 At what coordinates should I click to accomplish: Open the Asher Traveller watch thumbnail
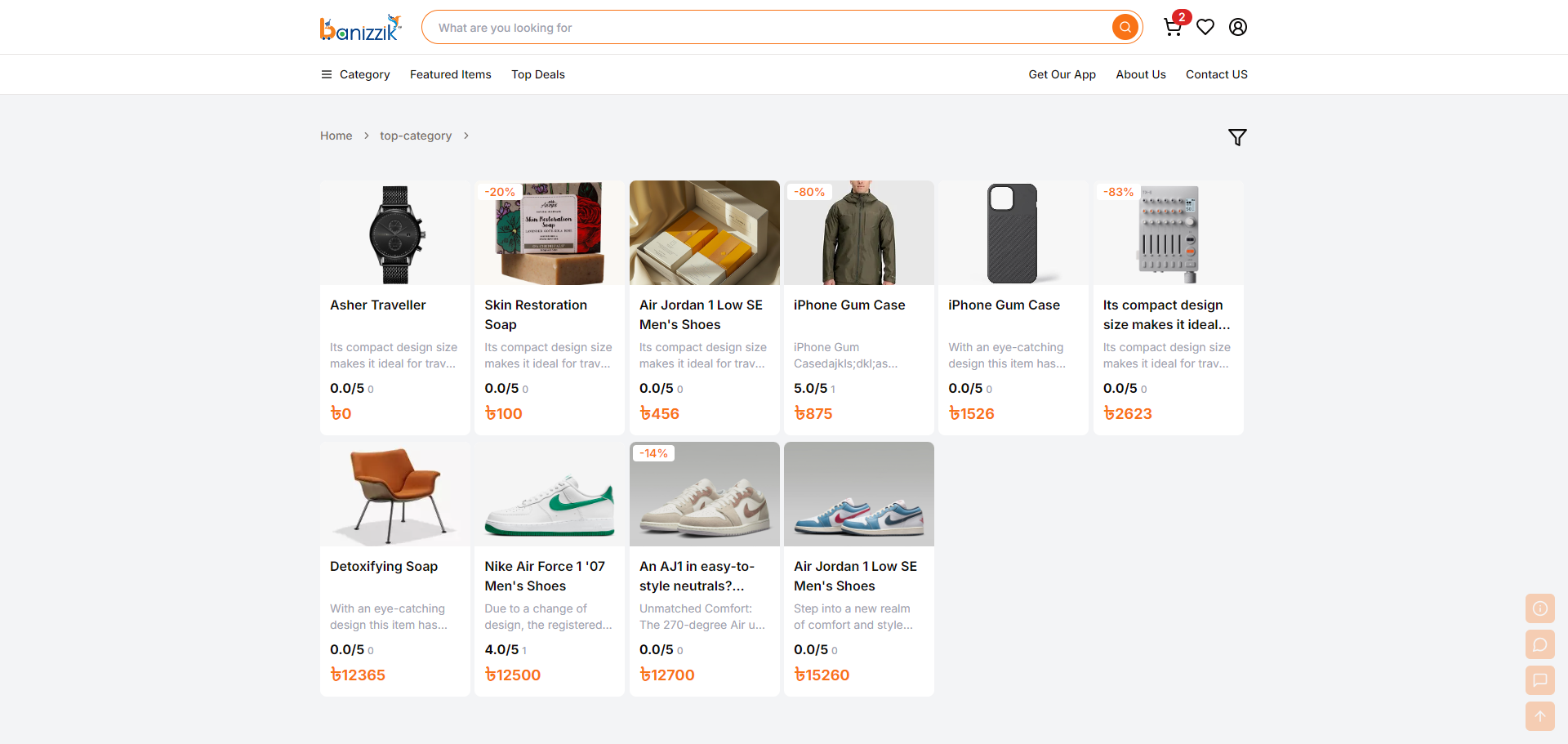(395, 233)
